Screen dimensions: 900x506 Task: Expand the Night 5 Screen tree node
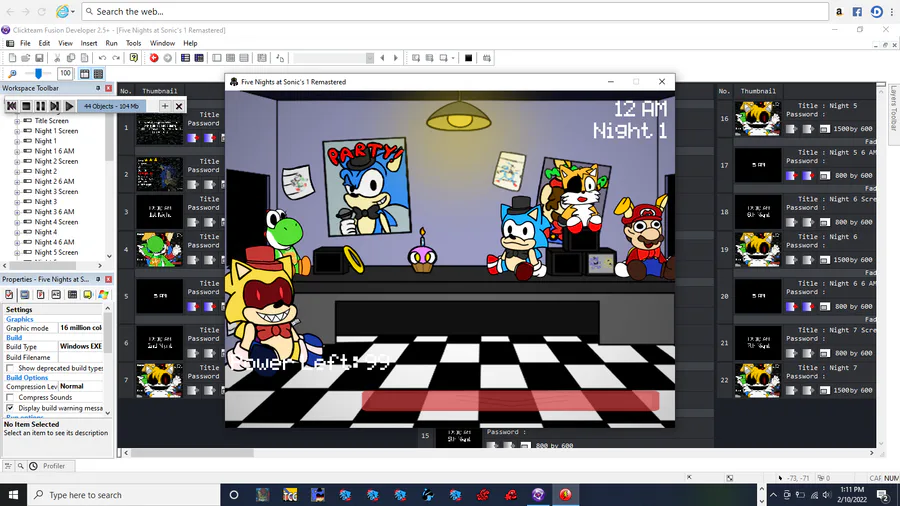coord(17,253)
